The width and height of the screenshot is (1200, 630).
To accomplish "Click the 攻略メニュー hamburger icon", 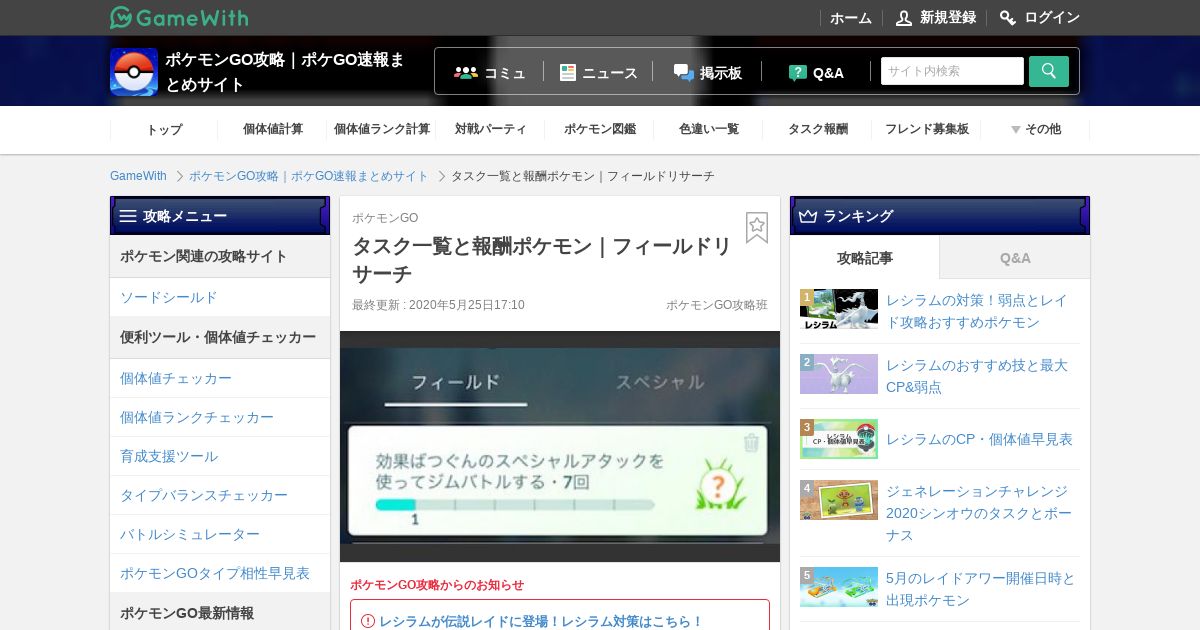I will [x=128, y=216].
